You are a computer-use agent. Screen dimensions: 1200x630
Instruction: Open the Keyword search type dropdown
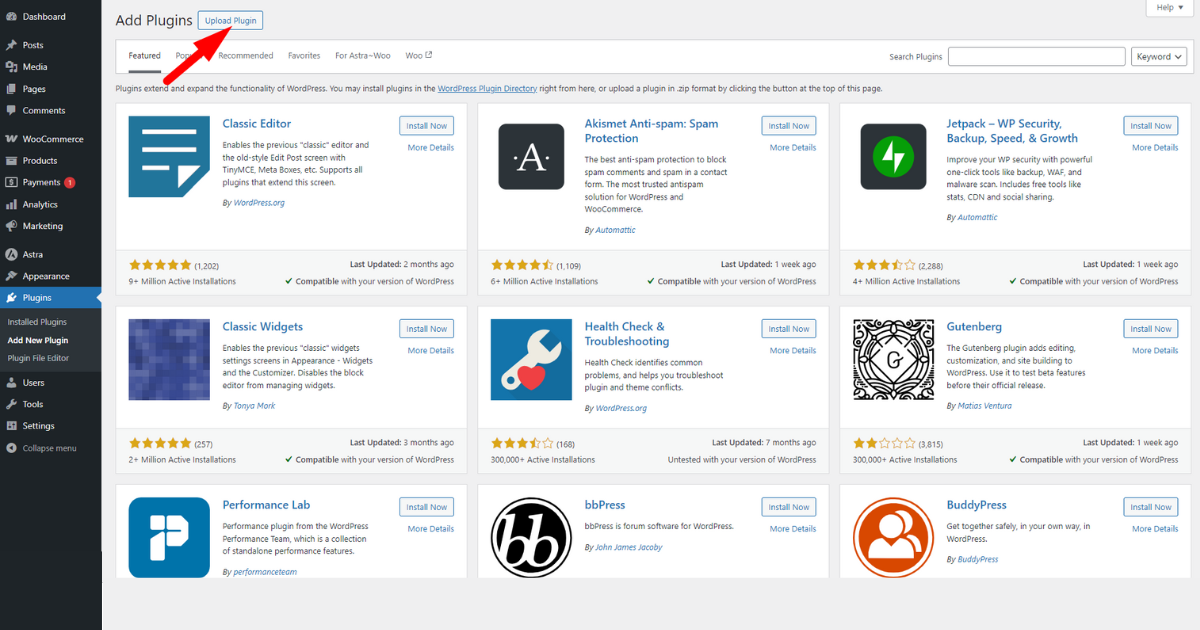(1159, 57)
